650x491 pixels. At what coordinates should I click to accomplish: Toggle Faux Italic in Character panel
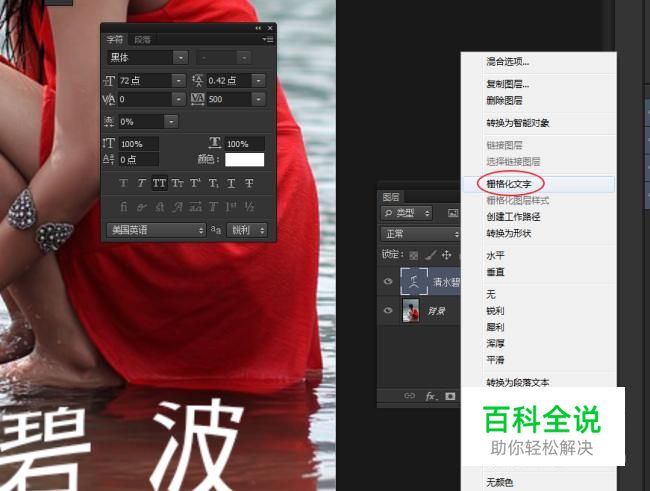tap(141, 183)
